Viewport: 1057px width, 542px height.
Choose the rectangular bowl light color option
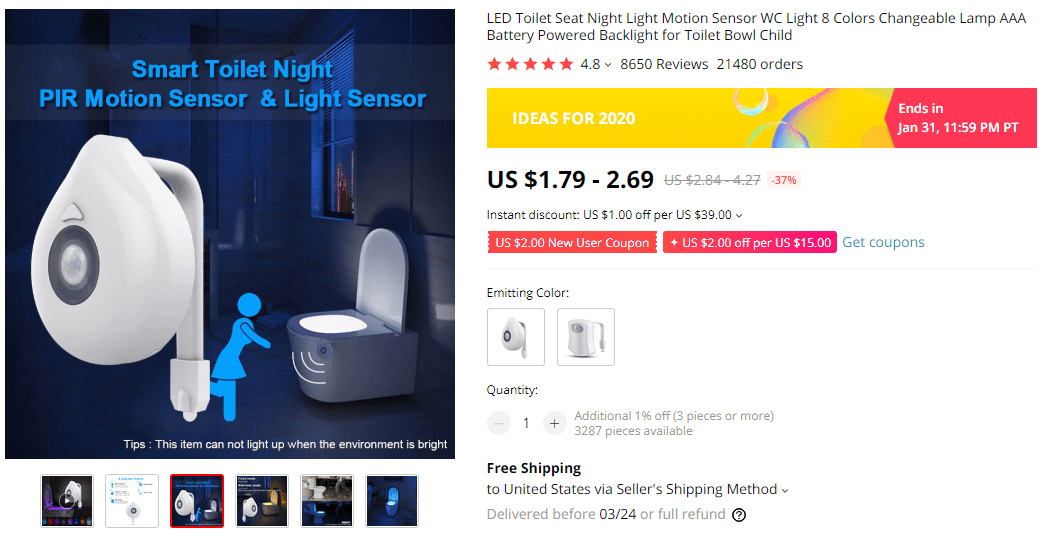tap(586, 337)
